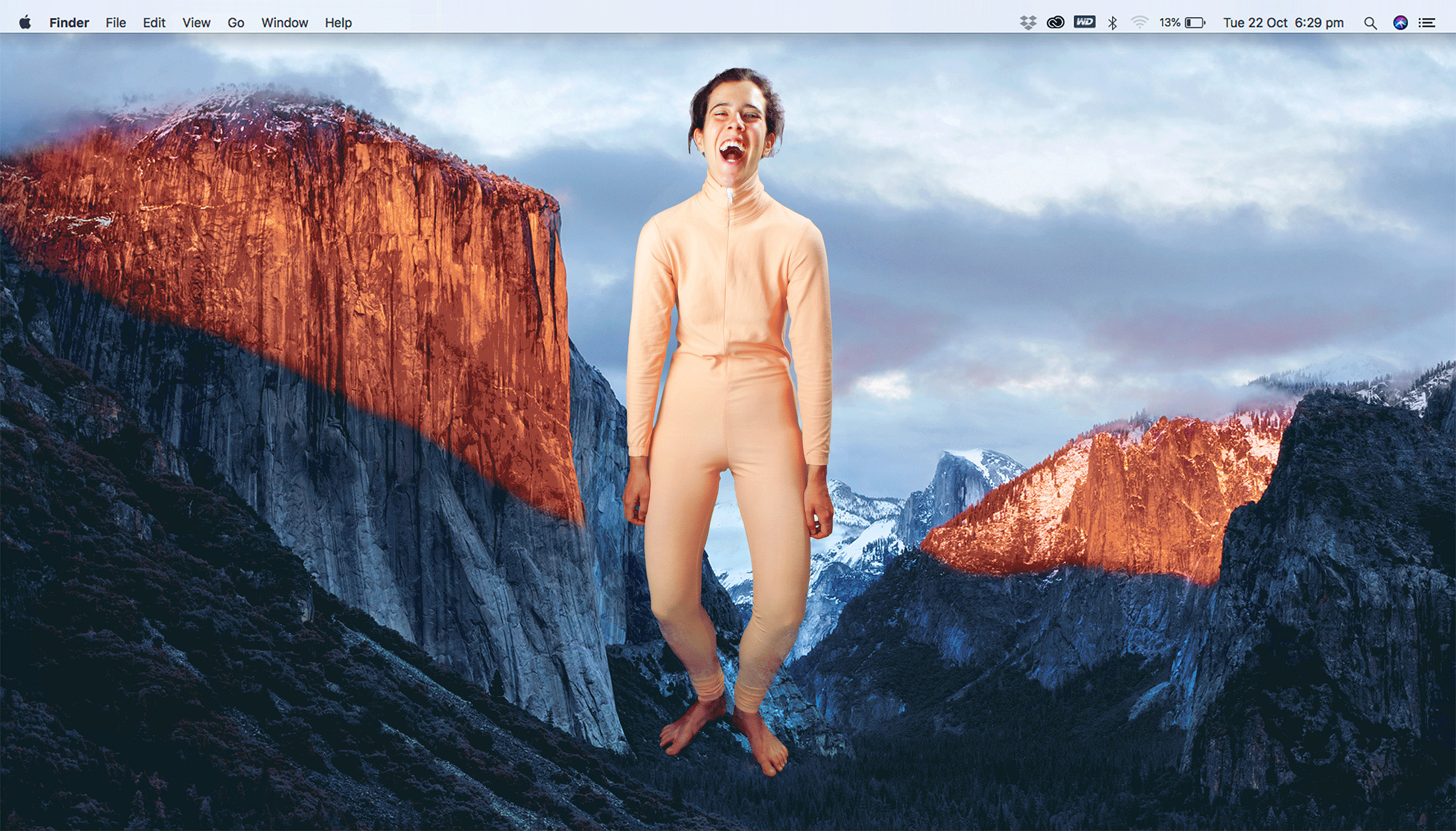1456x831 pixels.
Task: Open the Bluetooth status menu
Action: coord(1112,22)
